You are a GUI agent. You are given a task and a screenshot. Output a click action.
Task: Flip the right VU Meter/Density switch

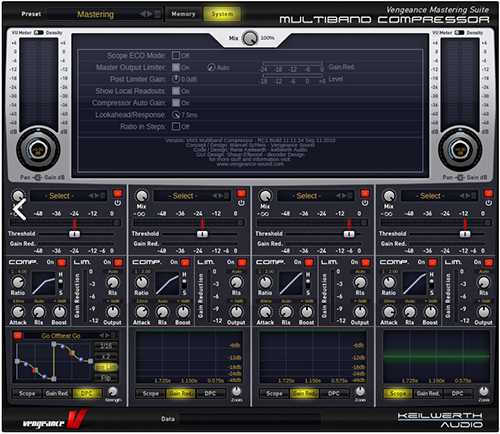459,32
